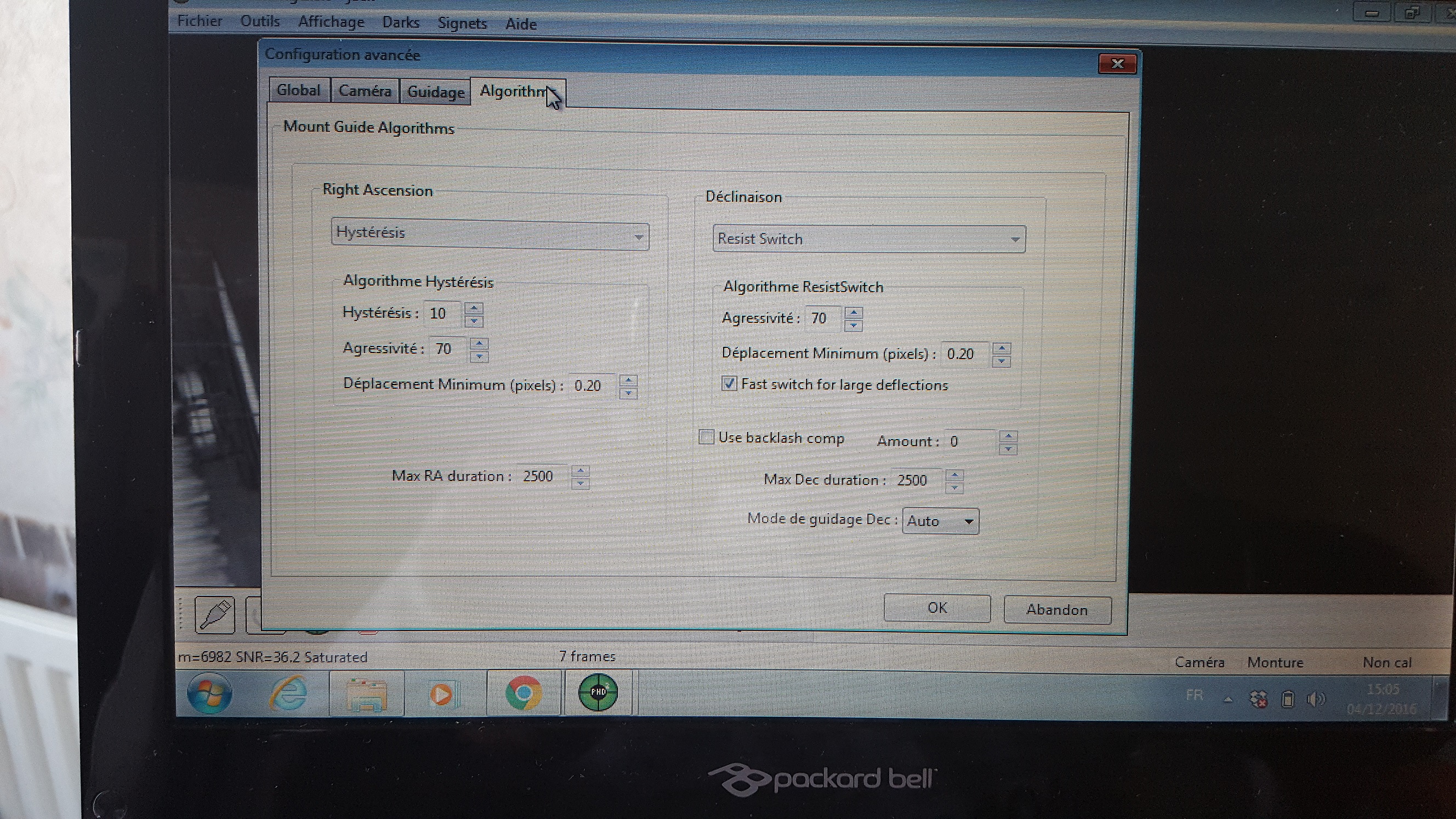The width and height of the screenshot is (1456, 819).
Task: Disable Fast switch for large deflections
Action: 729,384
